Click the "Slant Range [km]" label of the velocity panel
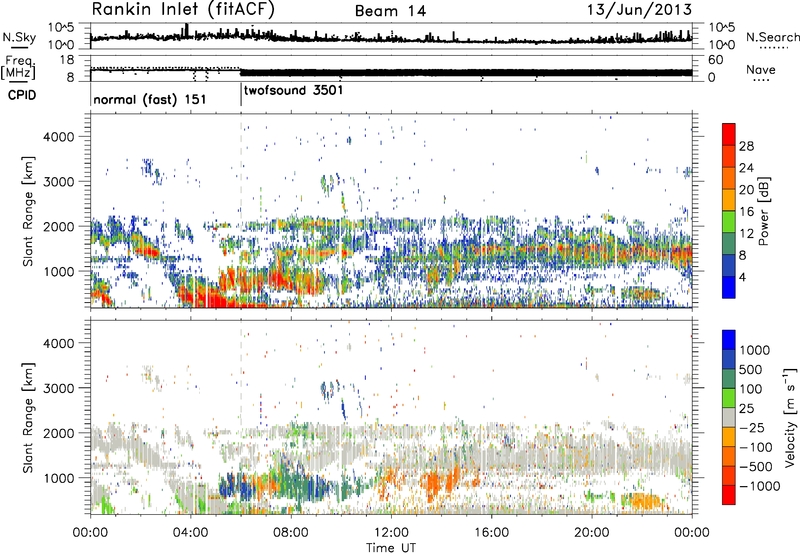This screenshot has height=554, width=800. pyautogui.click(x=28, y=417)
